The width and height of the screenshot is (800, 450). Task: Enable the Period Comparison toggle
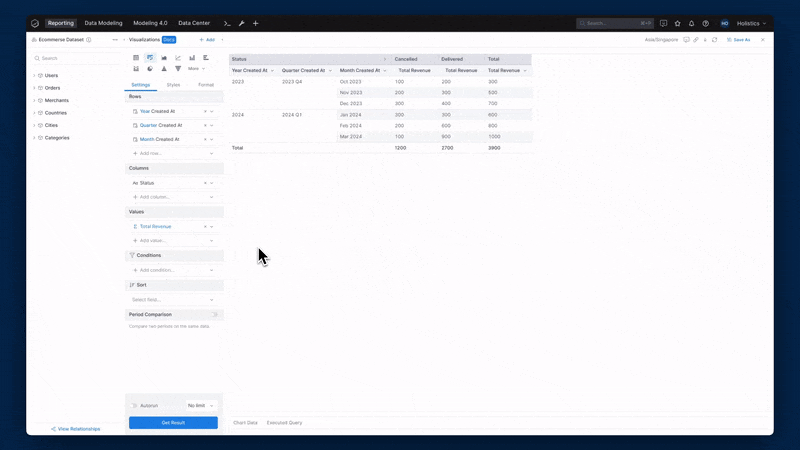[214, 314]
